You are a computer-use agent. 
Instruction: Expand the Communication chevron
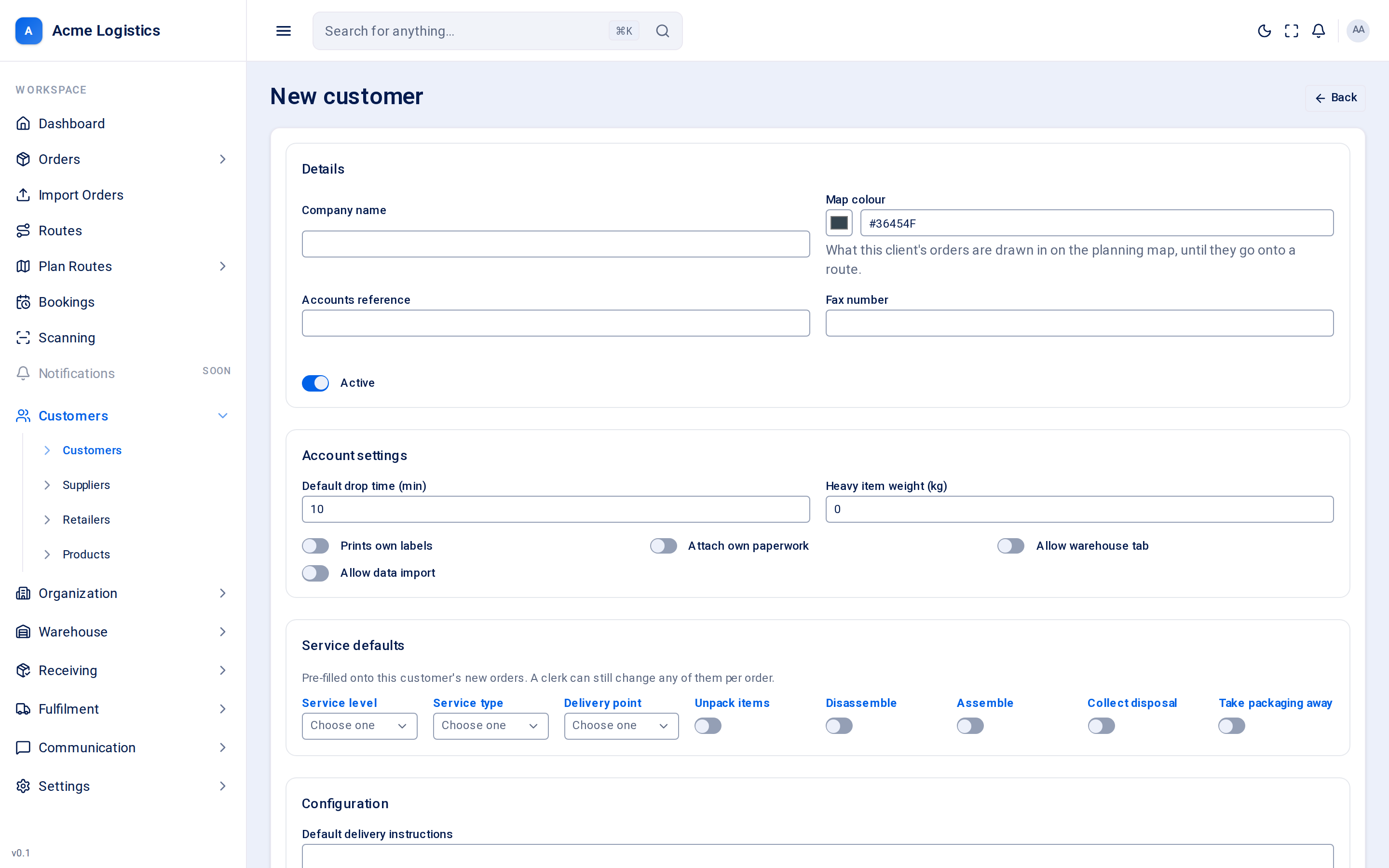(223, 747)
